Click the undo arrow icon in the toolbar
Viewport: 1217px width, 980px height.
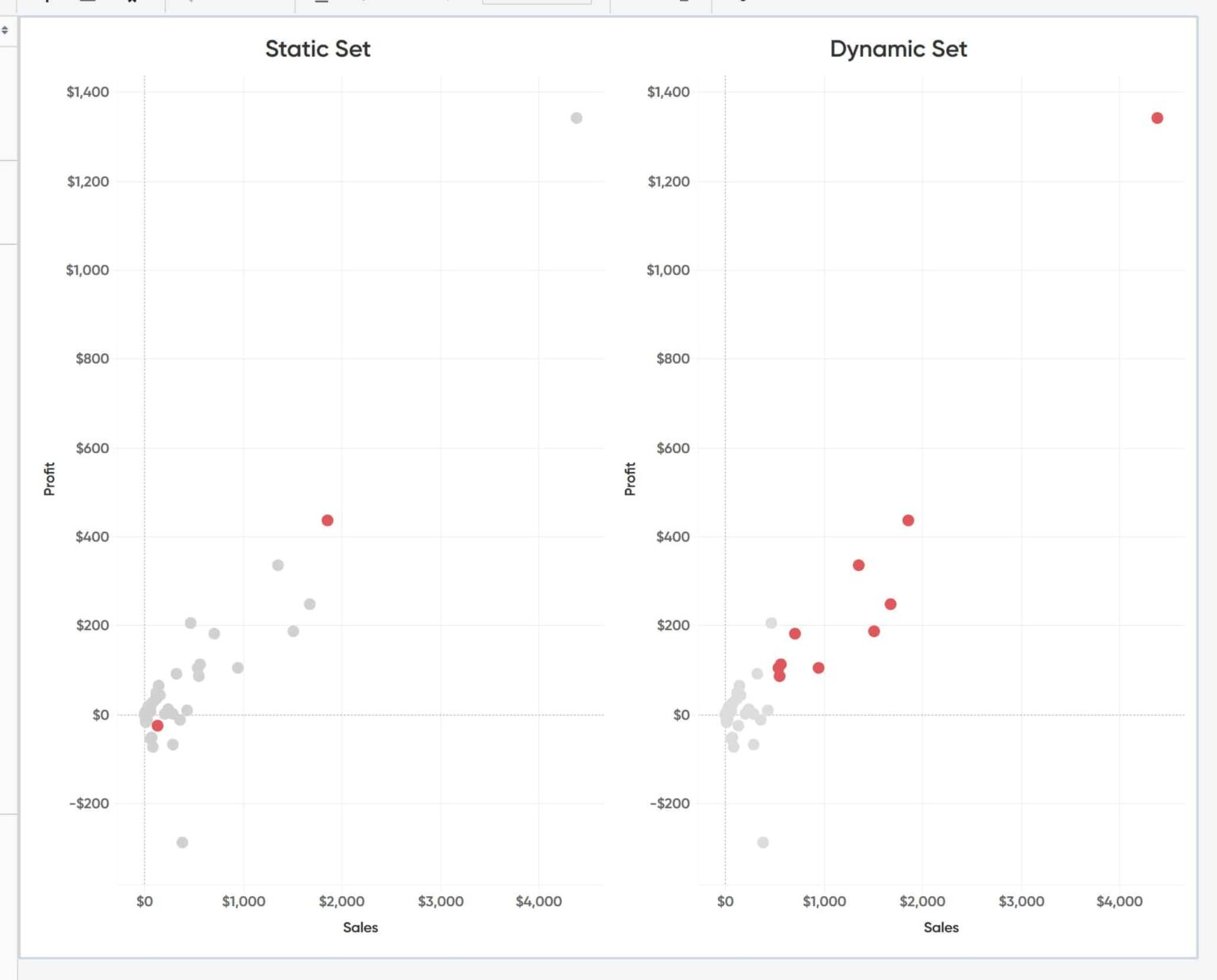pos(191,4)
